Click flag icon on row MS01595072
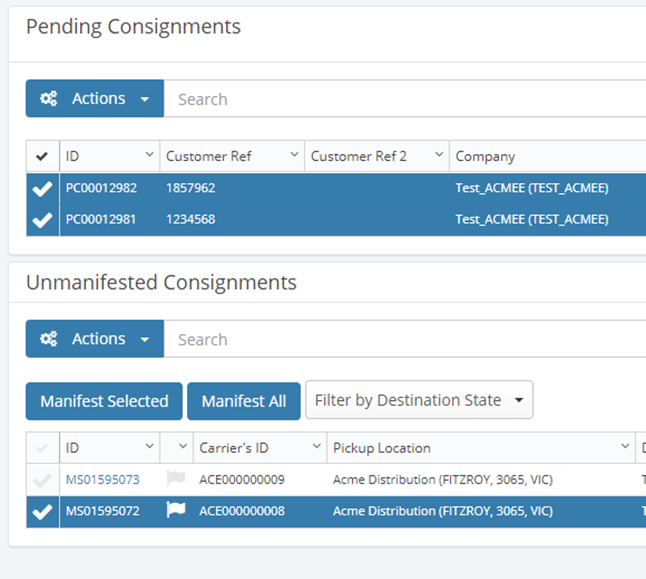 (x=176, y=511)
